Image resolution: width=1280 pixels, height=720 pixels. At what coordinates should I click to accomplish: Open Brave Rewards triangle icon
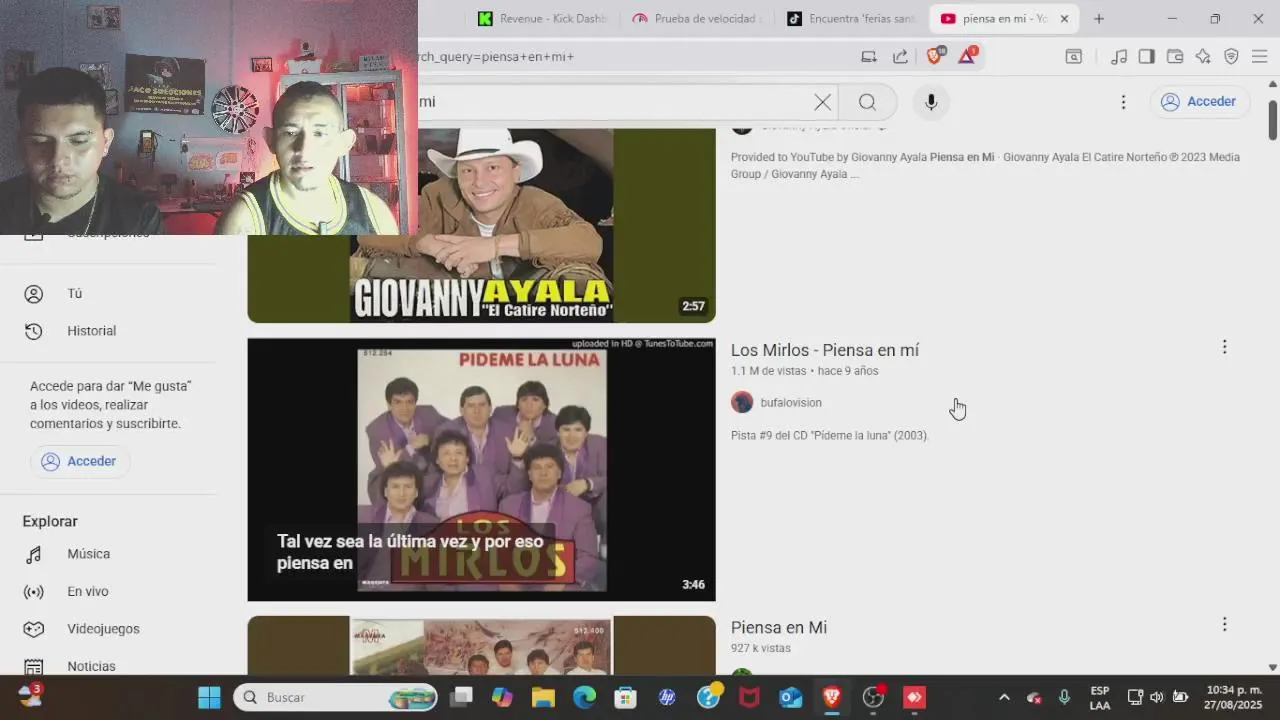pos(967,56)
